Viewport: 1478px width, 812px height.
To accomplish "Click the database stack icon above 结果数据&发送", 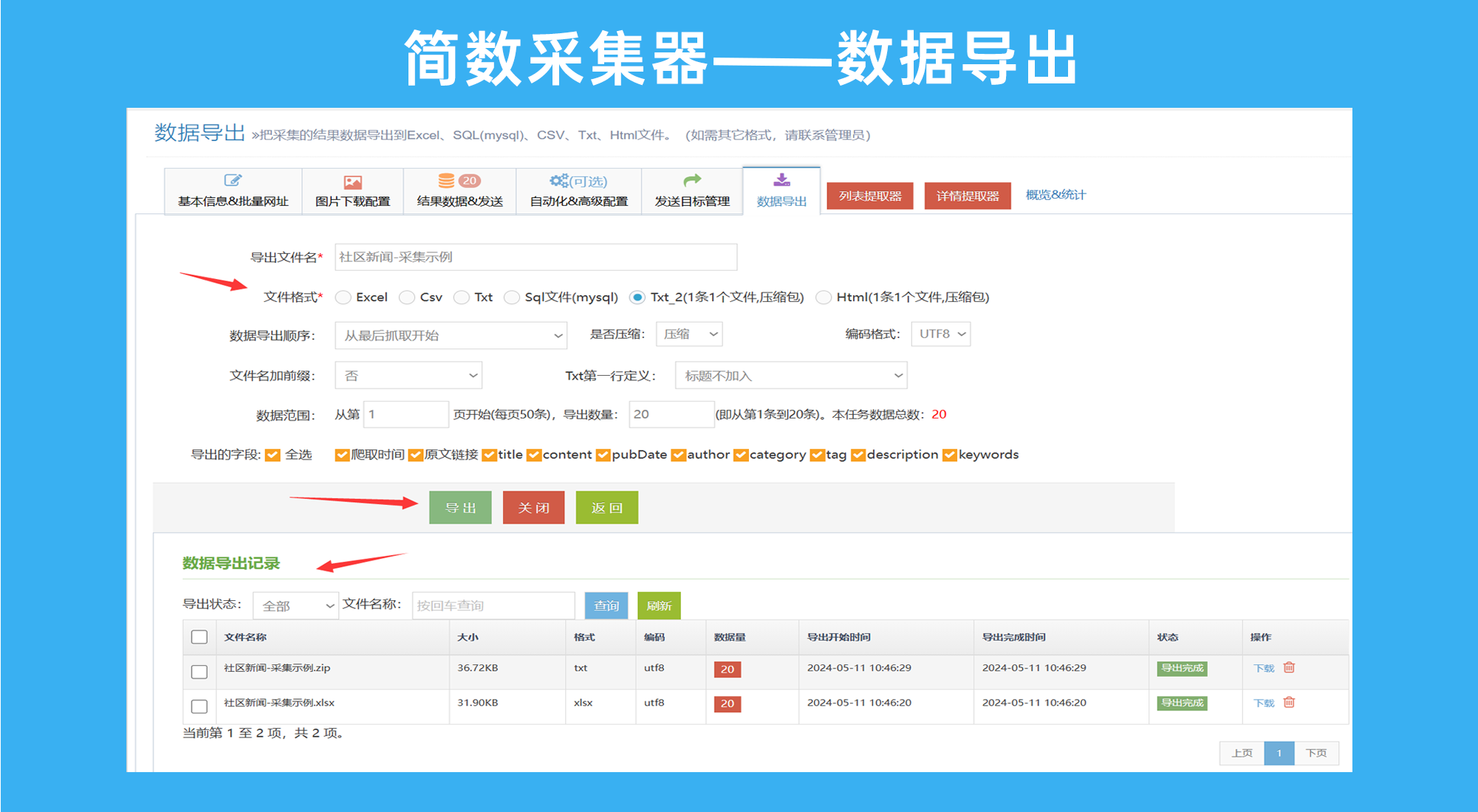I will point(446,181).
